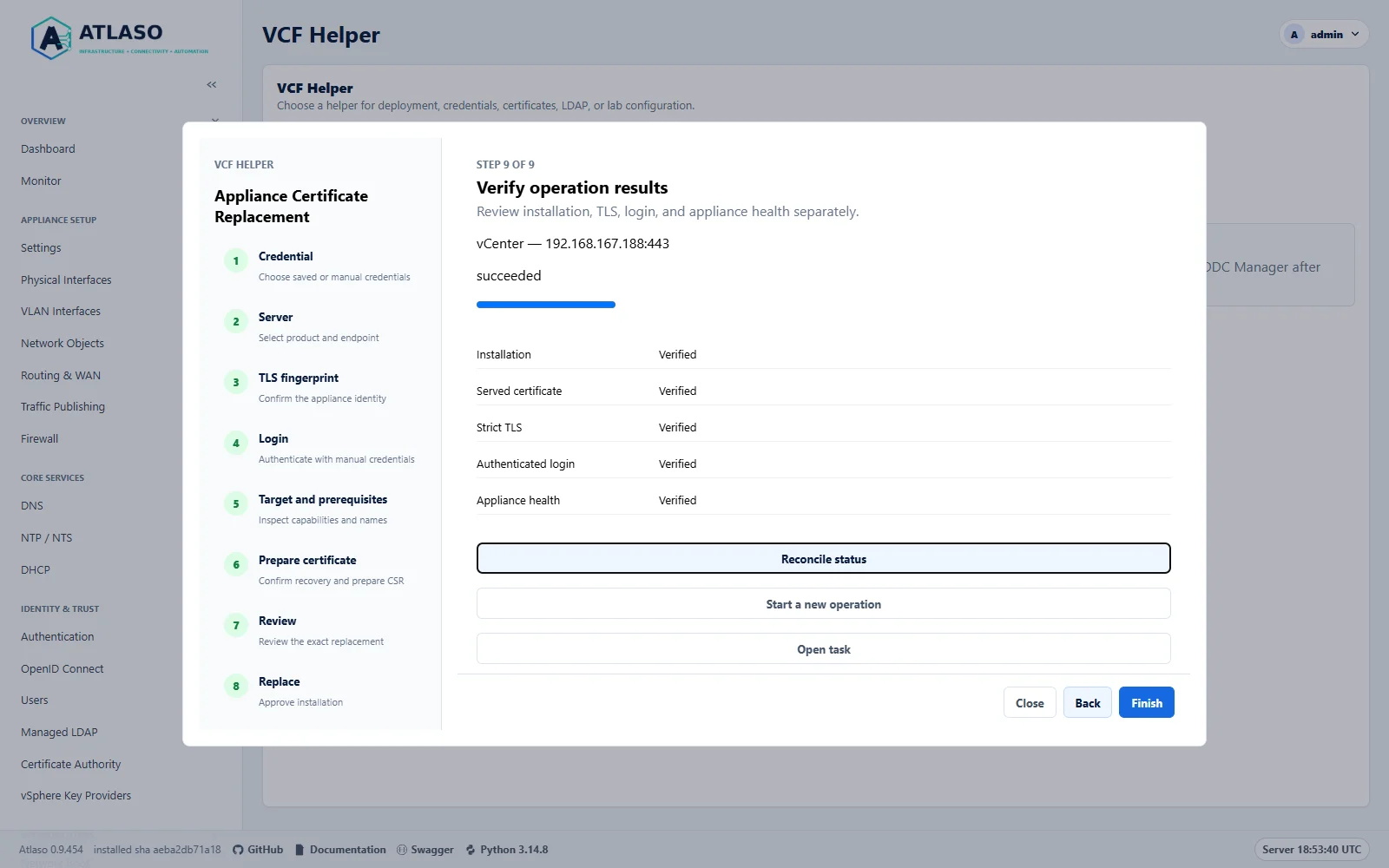This screenshot has height=868, width=1389.
Task: Click the Python 3.14.8 footer item
Action: click(507, 850)
